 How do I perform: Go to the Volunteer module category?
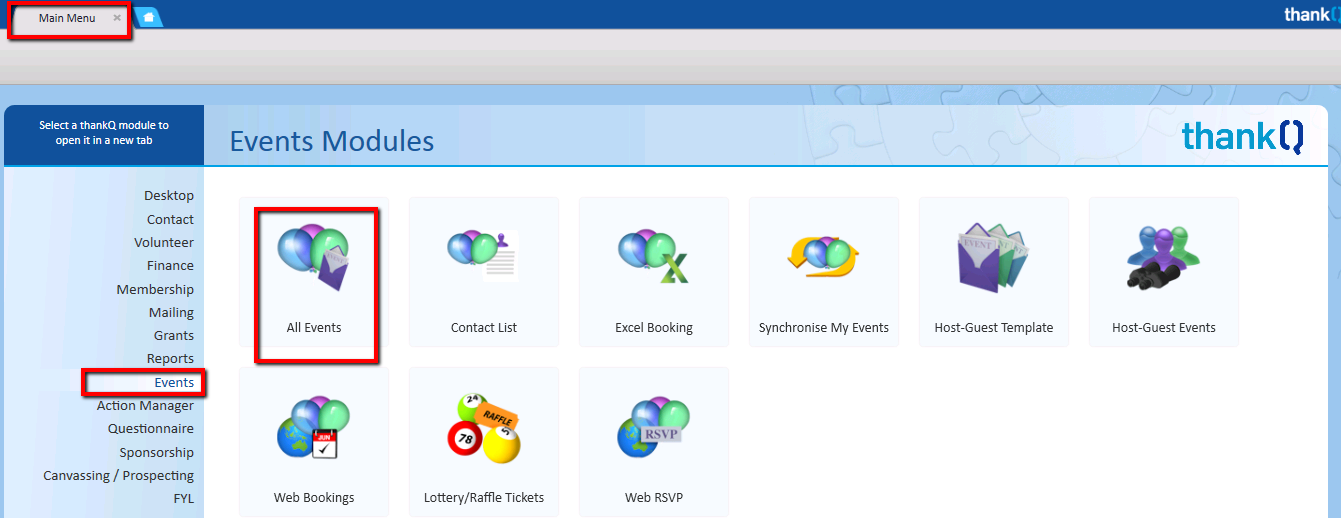tap(164, 242)
